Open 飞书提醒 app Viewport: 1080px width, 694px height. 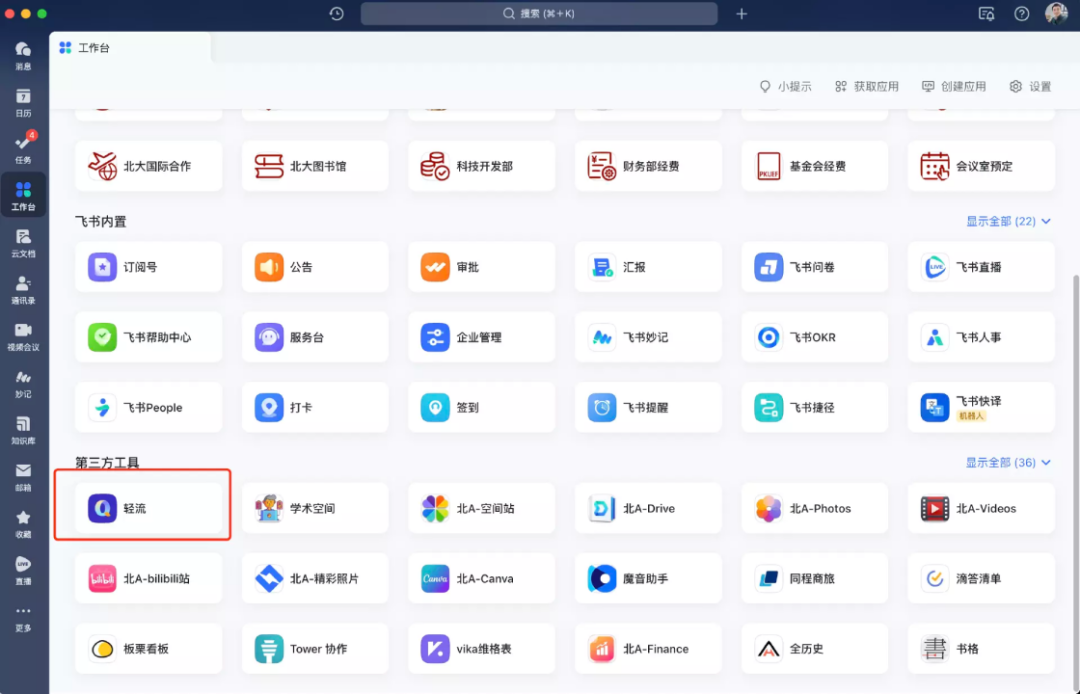648,408
